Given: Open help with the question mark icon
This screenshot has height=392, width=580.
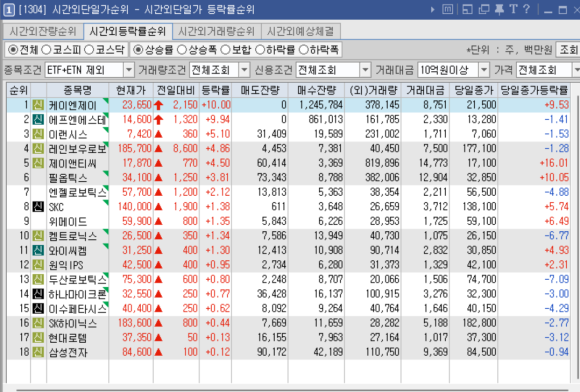Looking at the screenshot, I should (x=527, y=9).
